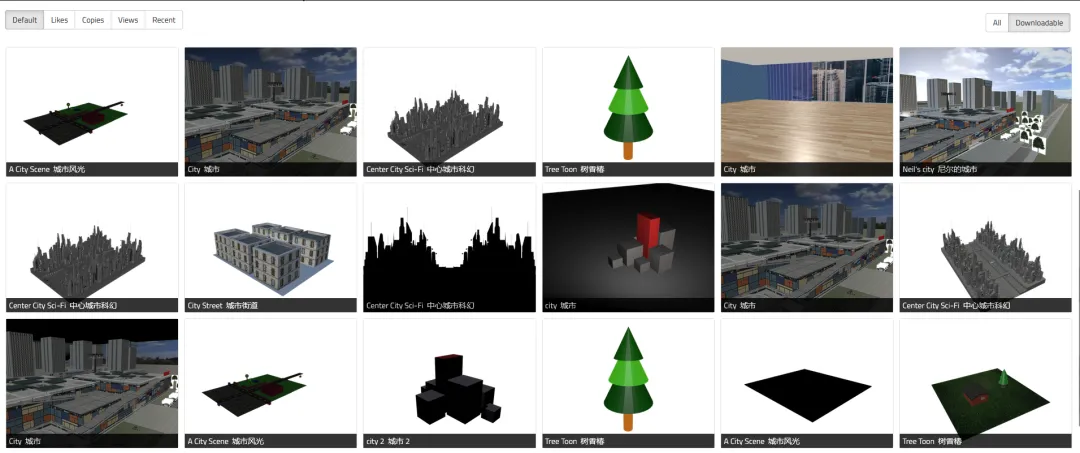
Task: Open the City Street building model
Action: [x=270, y=241]
